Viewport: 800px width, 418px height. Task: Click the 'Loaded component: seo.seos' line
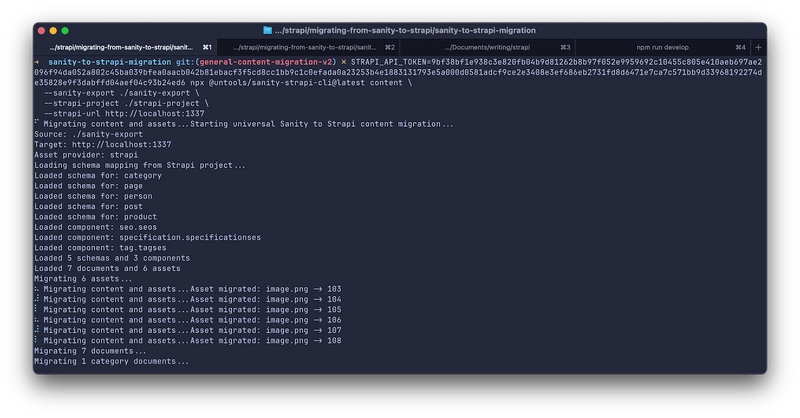[96, 226]
